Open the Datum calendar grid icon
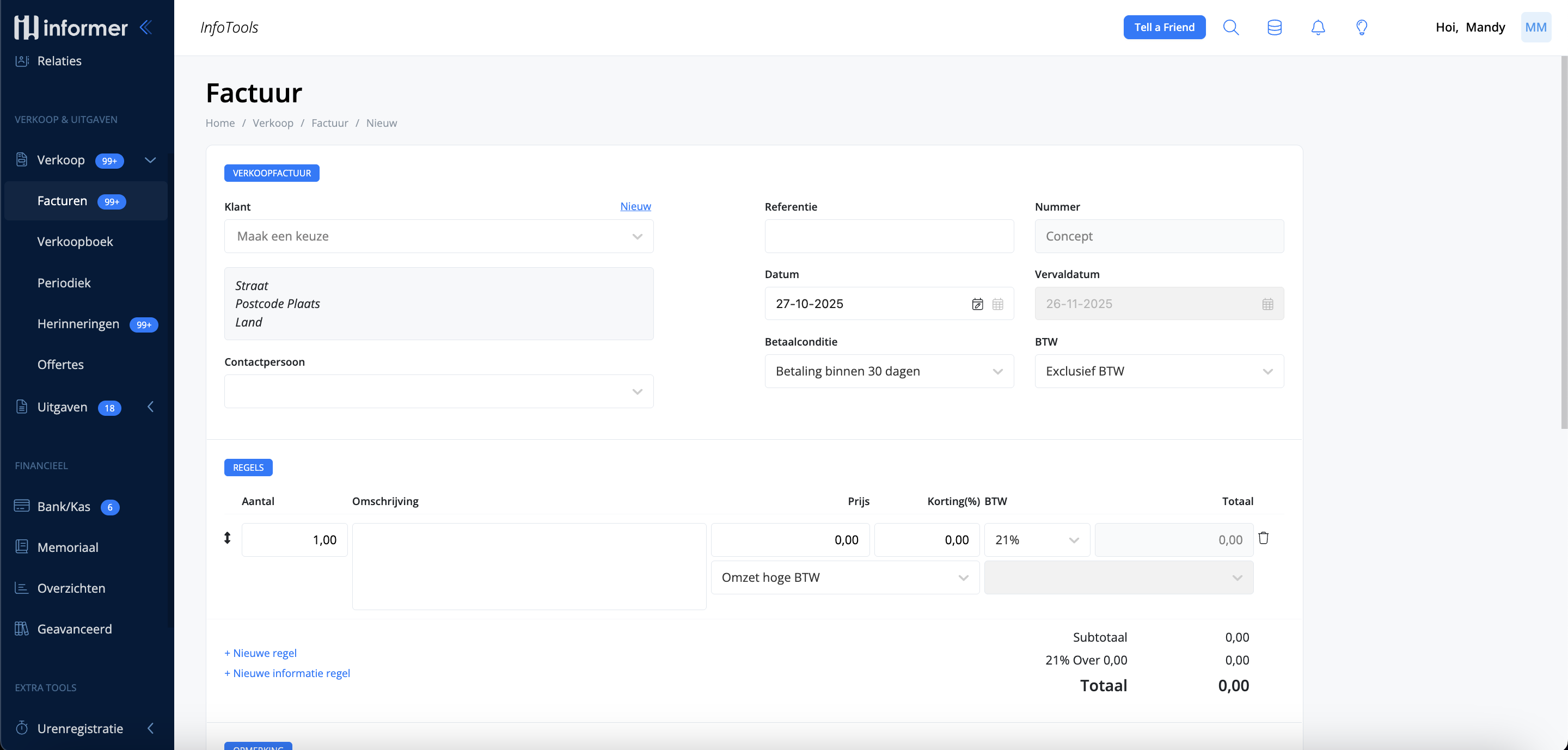This screenshot has height=750, width=1568. coord(997,304)
